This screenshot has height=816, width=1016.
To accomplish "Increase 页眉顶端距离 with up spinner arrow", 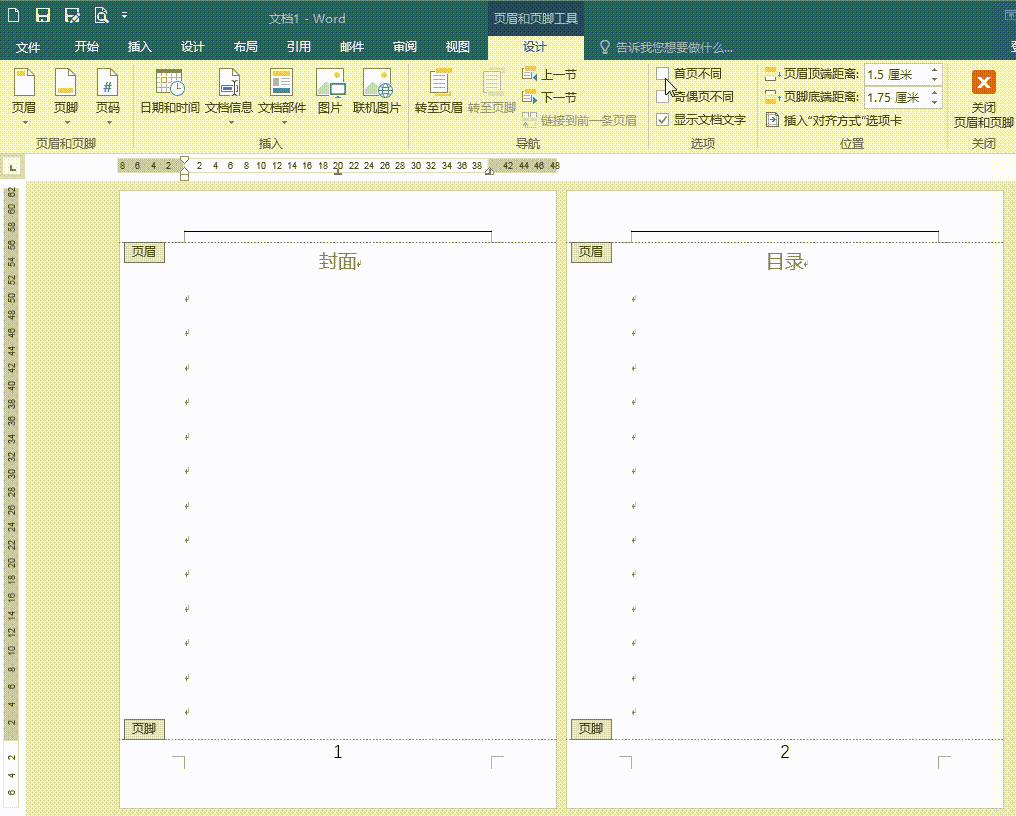I will [x=934, y=70].
